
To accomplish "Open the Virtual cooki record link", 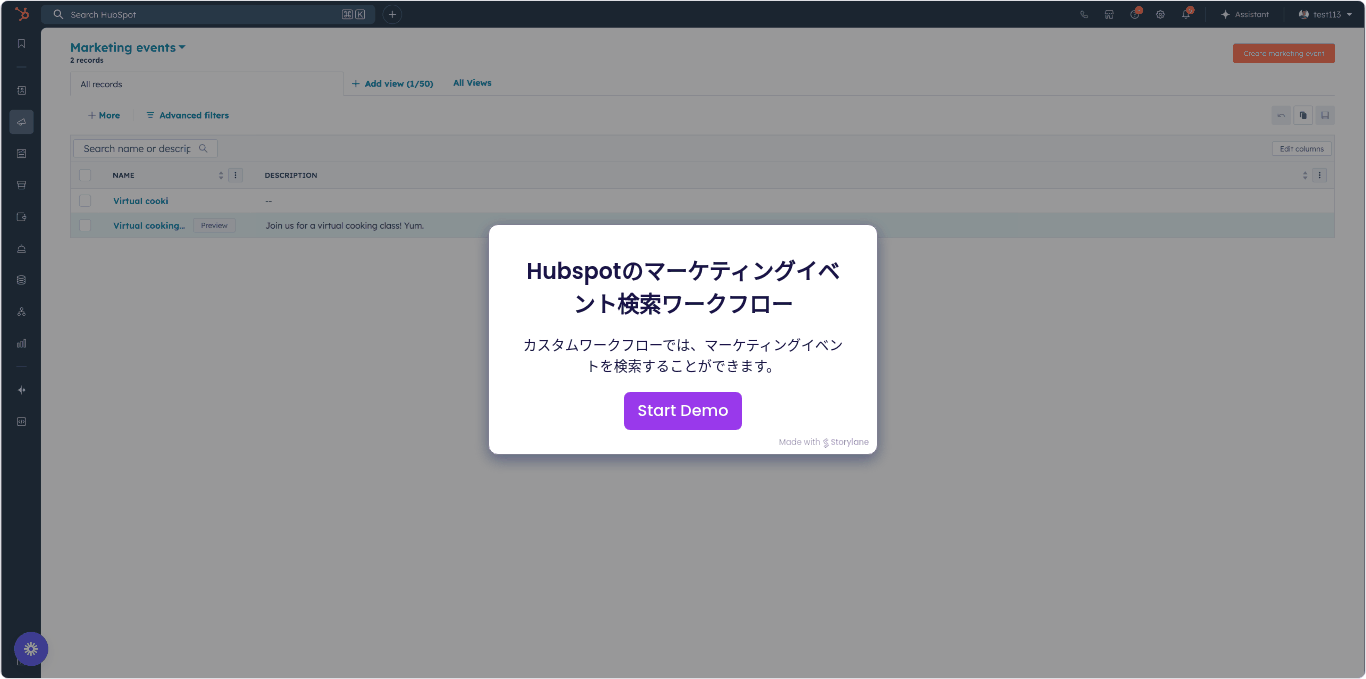I will [x=141, y=201].
